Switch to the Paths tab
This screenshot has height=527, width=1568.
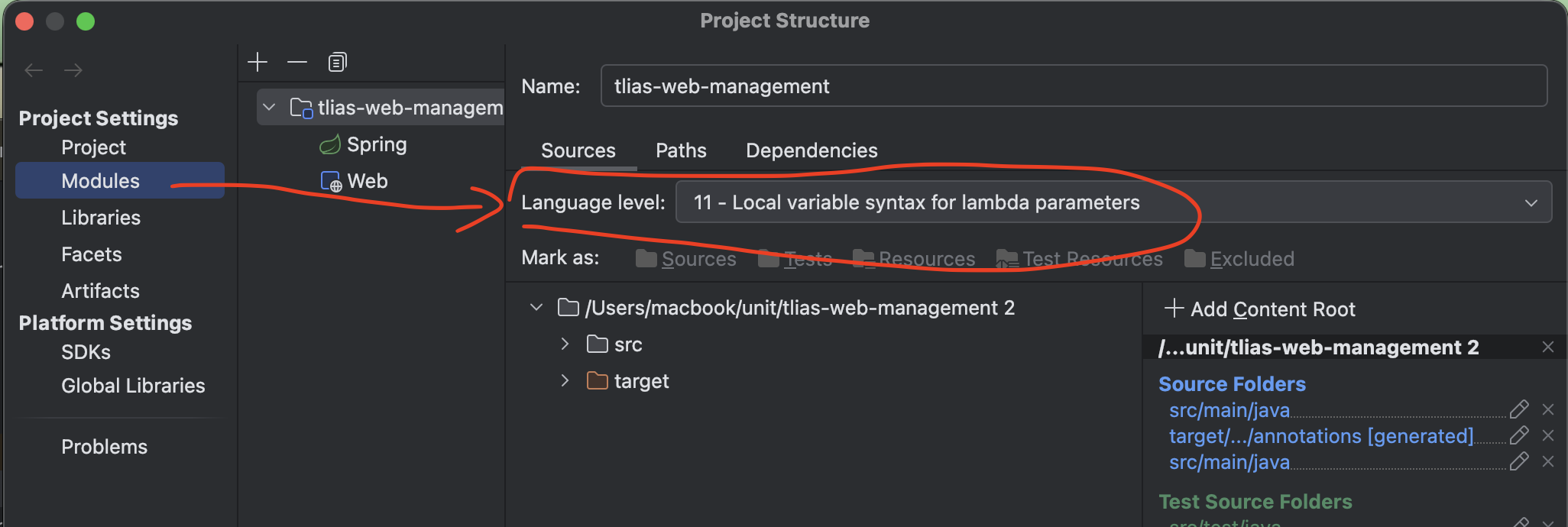coord(681,150)
